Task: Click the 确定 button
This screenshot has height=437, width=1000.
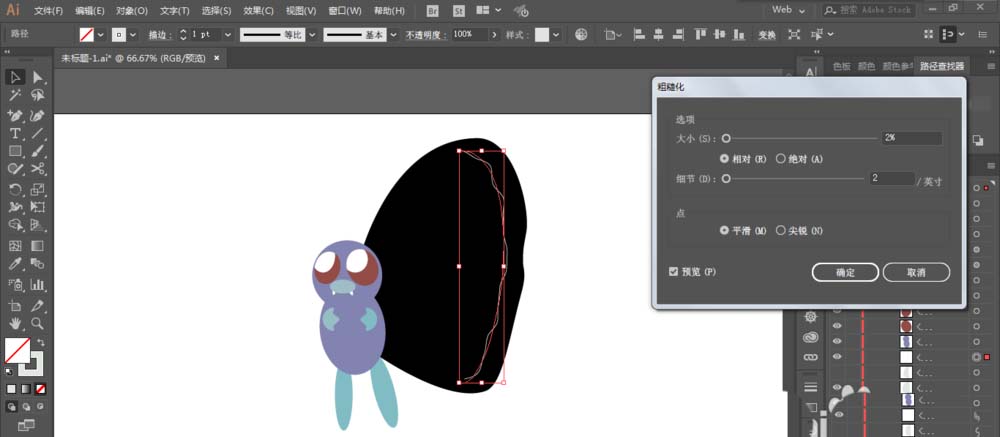Action: click(x=845, y=272)
